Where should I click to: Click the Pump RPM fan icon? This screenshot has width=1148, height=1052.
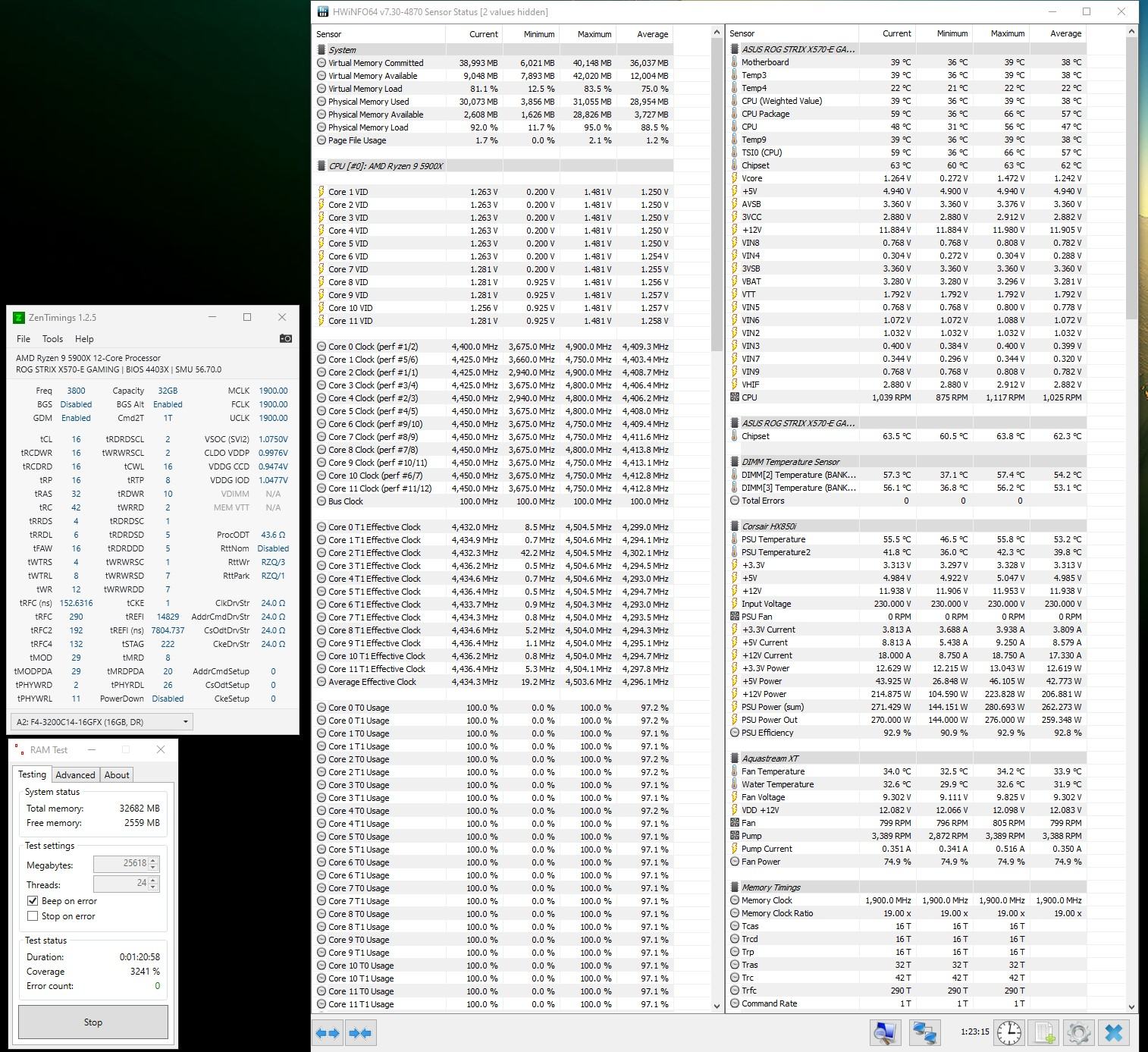[734, 836]
